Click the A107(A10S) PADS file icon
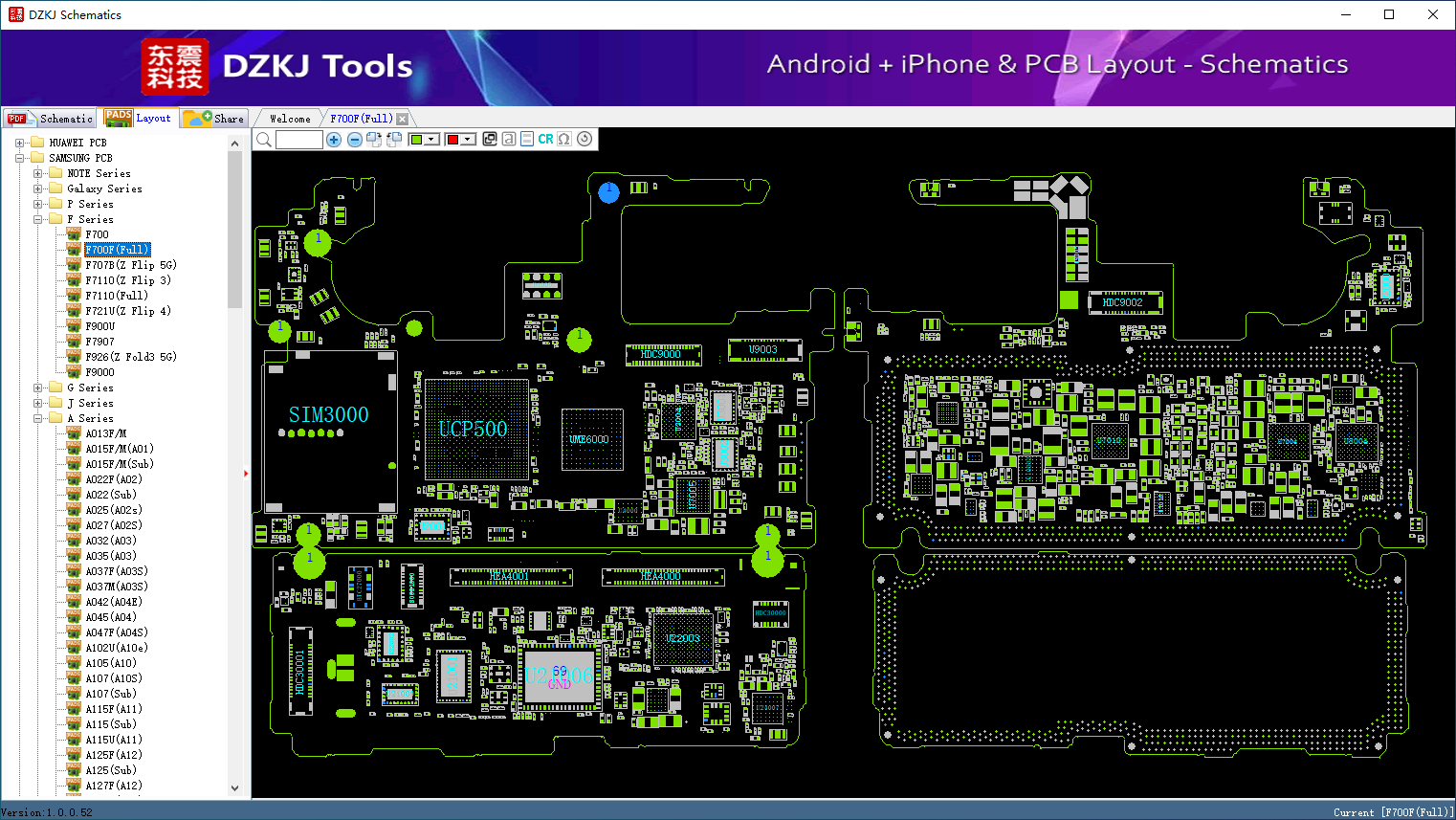This screenshot has width=1456, height=820. [x=74, y=678]
